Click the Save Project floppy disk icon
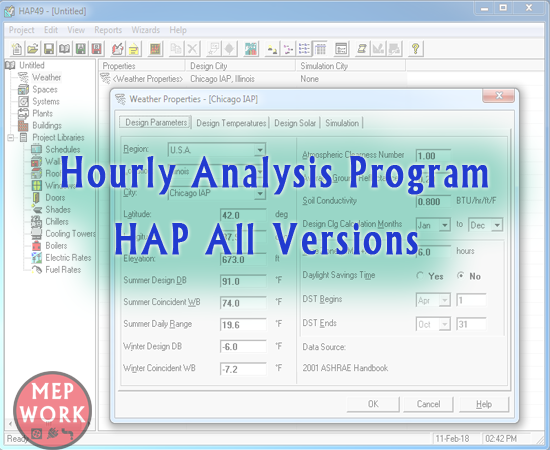 tap(49, 49)
